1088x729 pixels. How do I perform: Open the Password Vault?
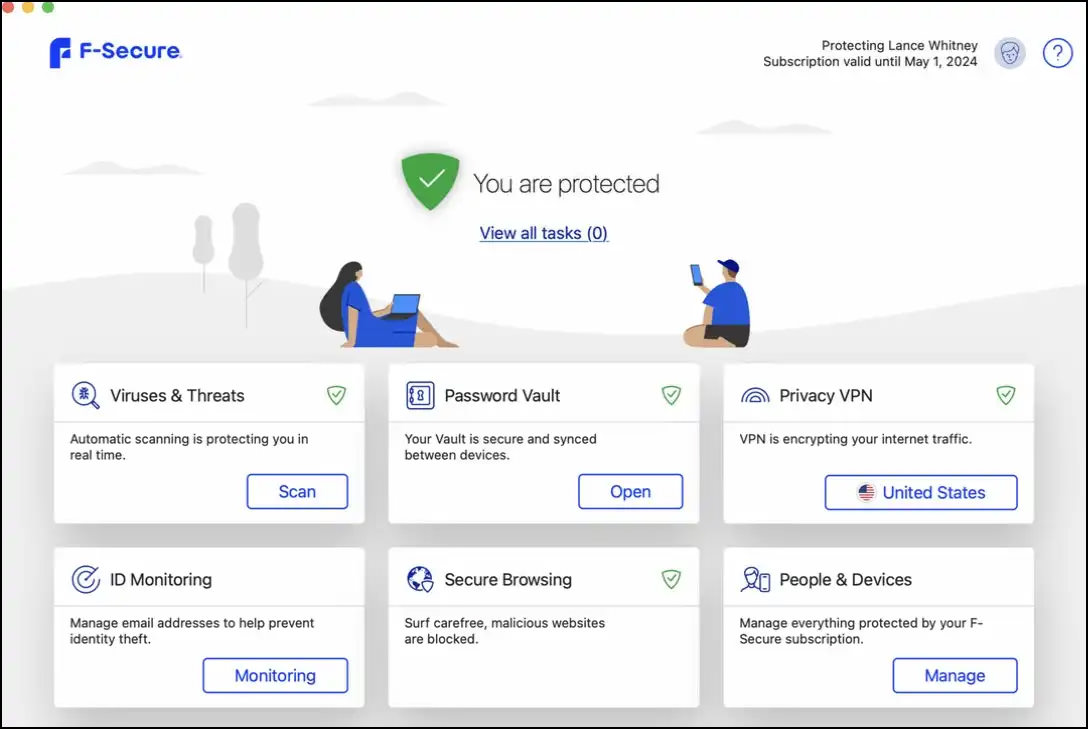click(x=630, y=491)
